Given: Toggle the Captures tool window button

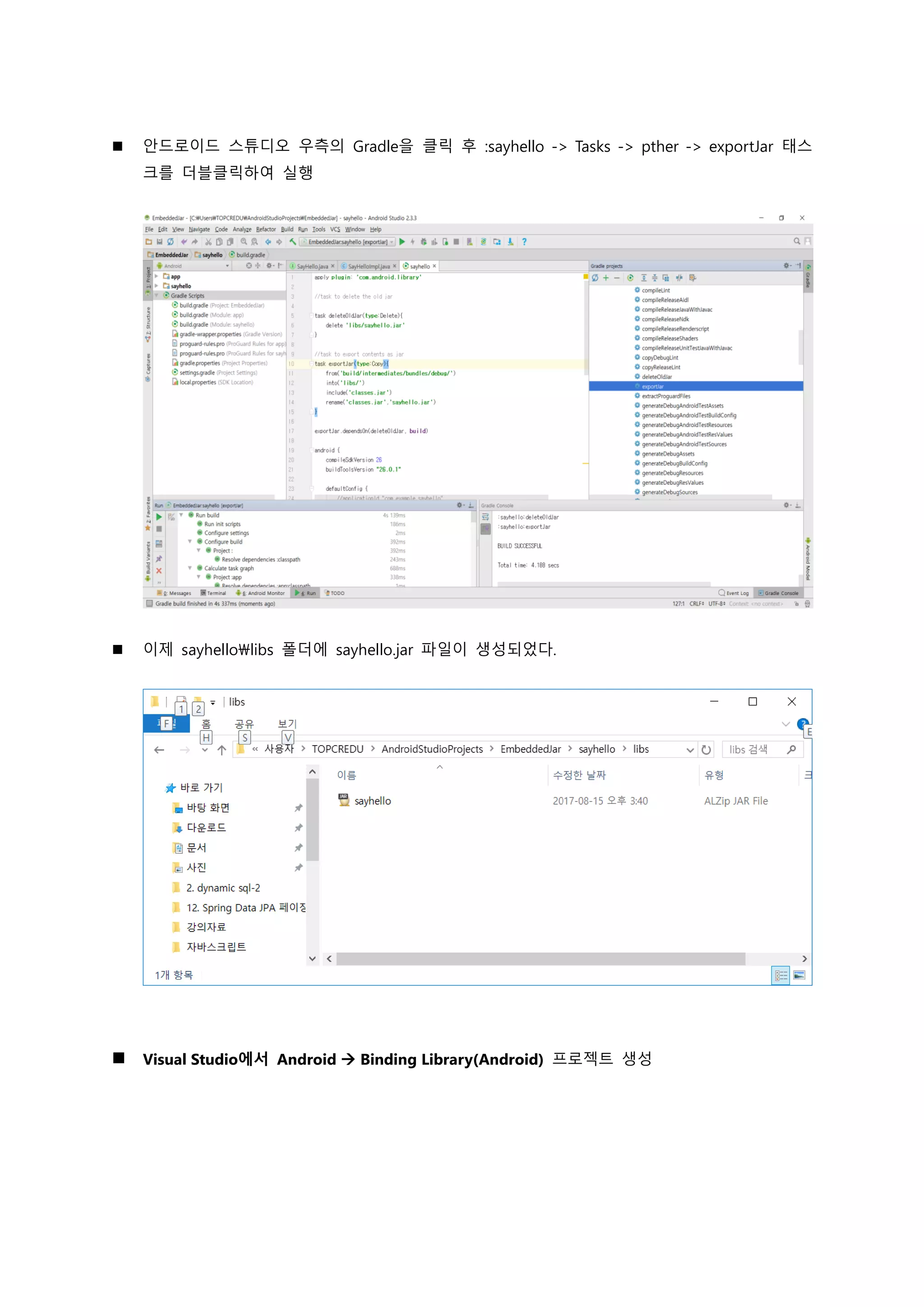Looking at the screenshot, I should [x=148, y=367].
